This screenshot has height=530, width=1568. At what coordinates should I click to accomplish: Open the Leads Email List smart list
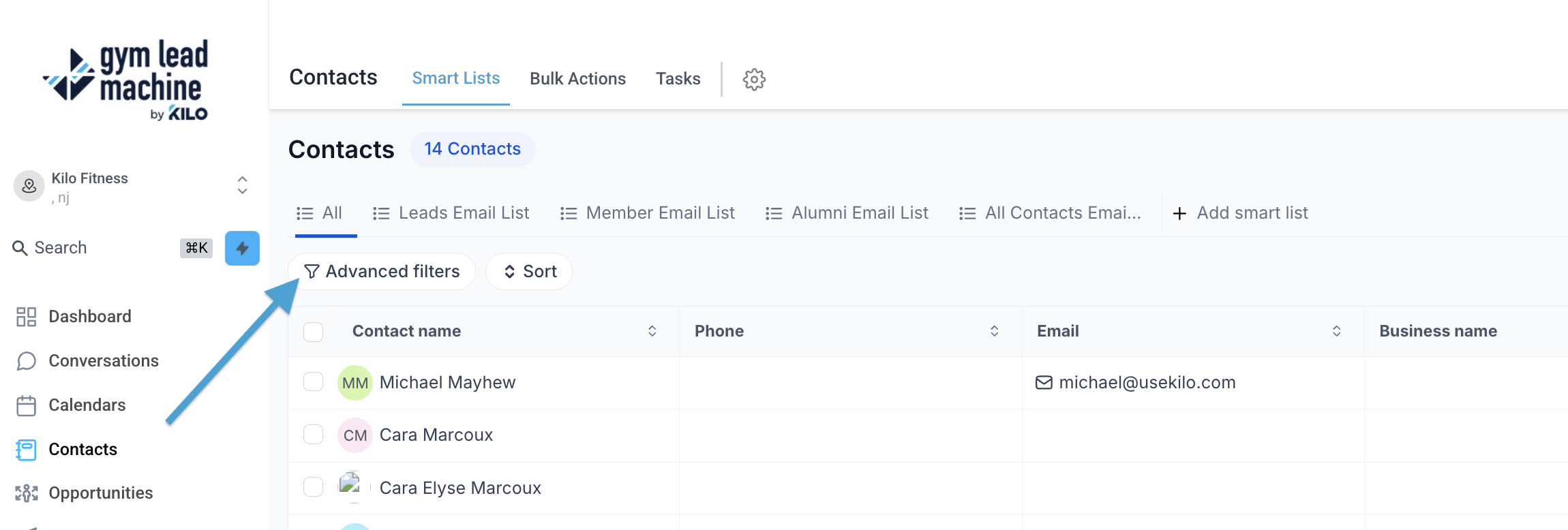tap(451, 213)
